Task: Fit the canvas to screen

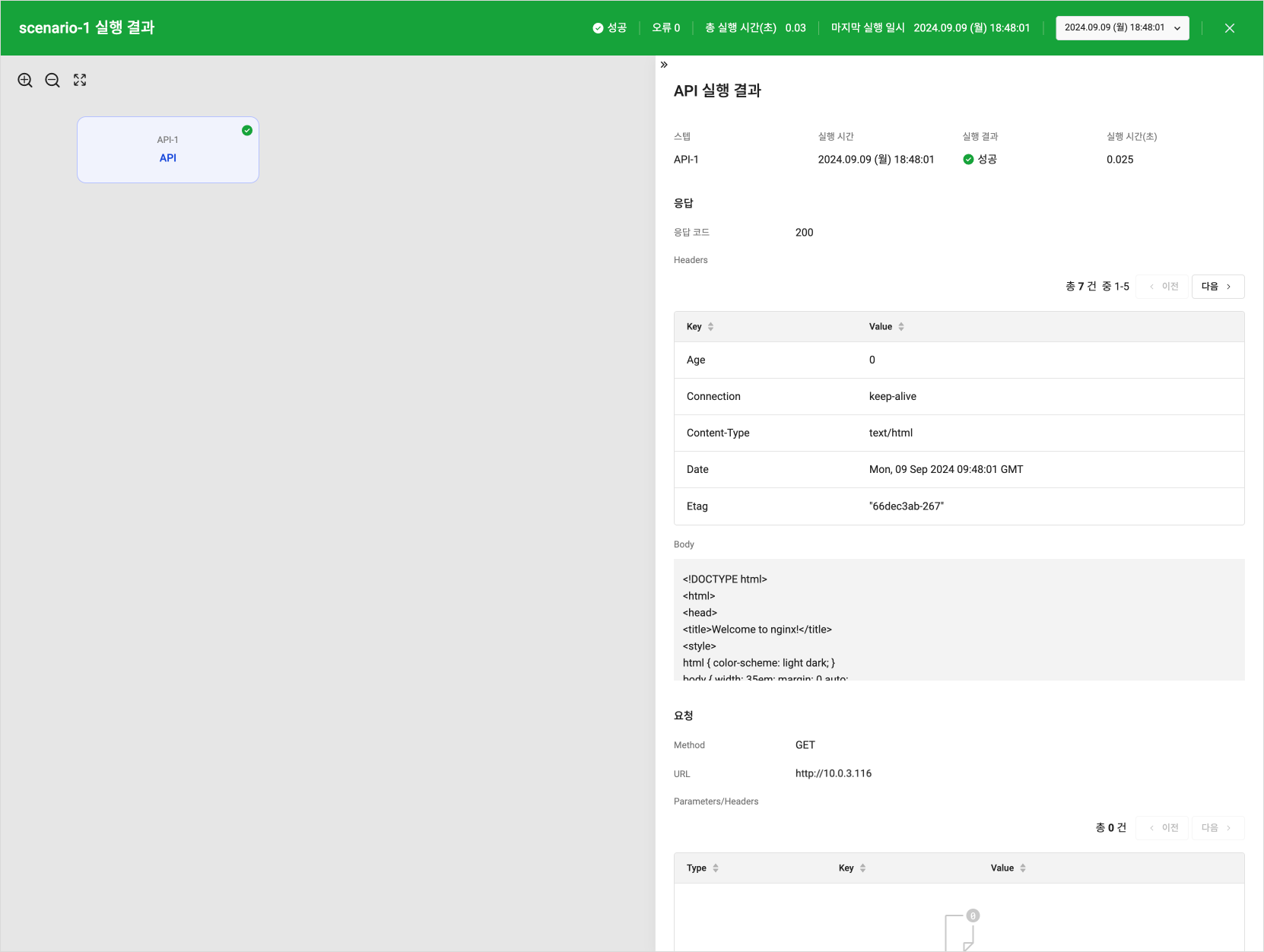Action: (x=80, y=80)
